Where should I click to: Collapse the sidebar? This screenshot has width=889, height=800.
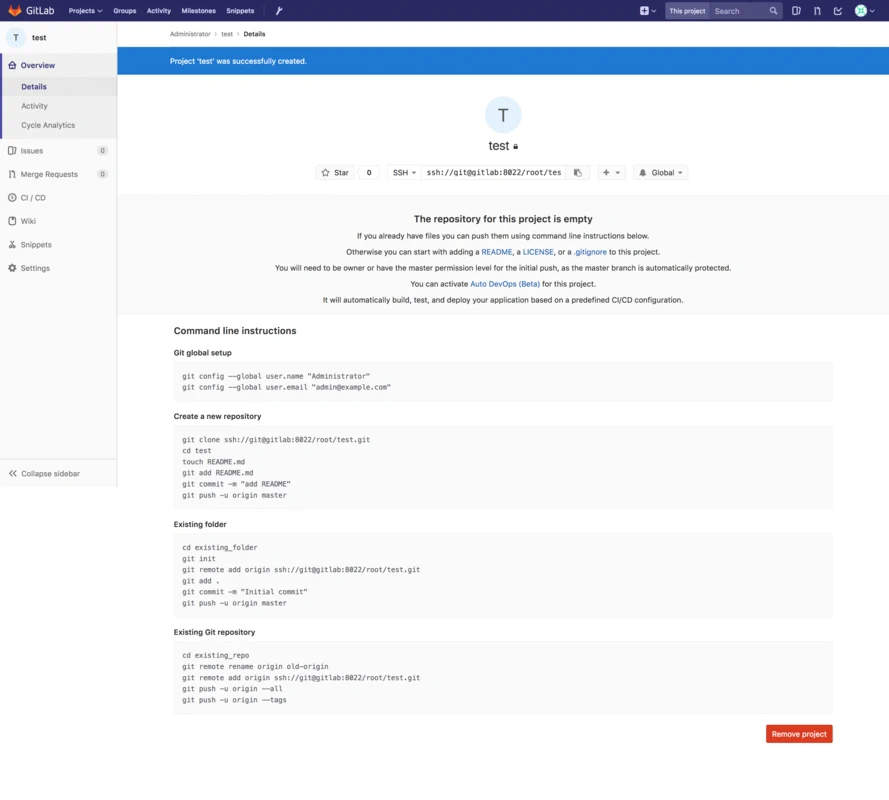(x=44, y=474)
